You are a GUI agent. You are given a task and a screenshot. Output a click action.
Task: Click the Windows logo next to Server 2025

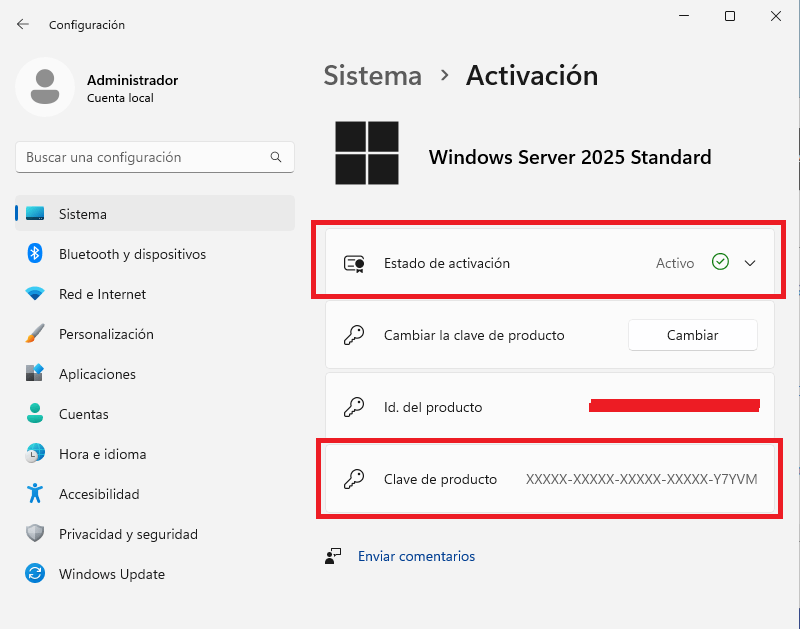tap(367, 153)
